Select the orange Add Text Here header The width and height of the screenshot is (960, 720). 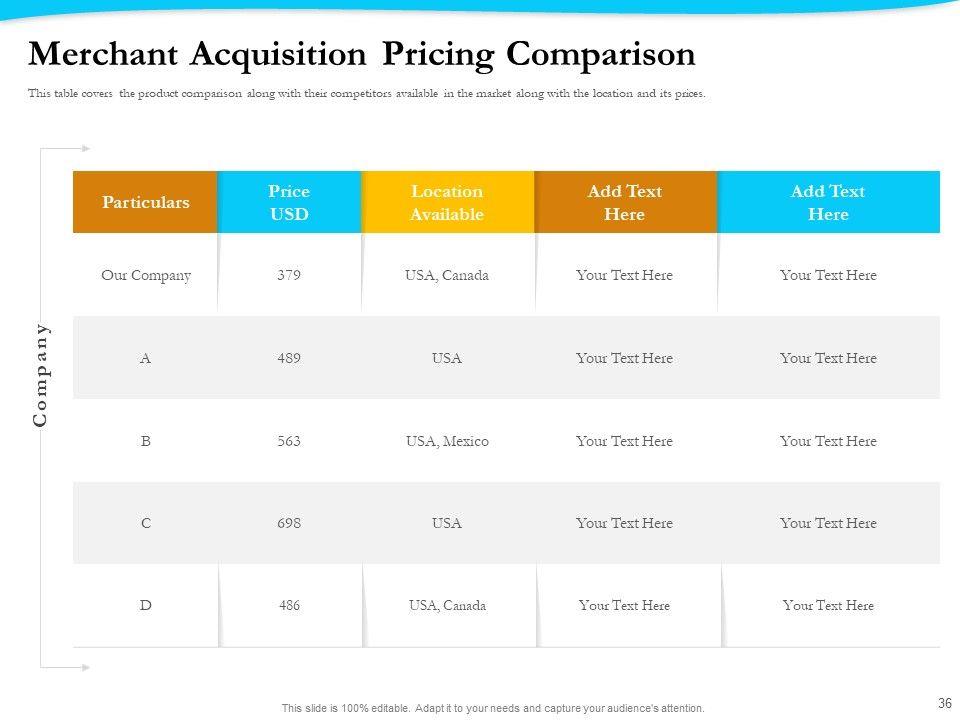point(625,202)
